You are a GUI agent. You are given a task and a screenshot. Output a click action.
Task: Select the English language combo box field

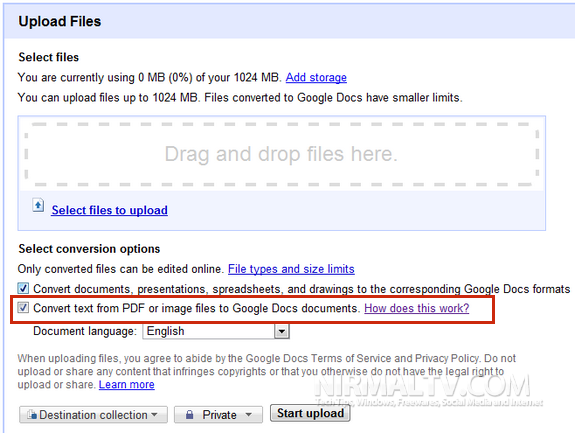pos(216,331)
